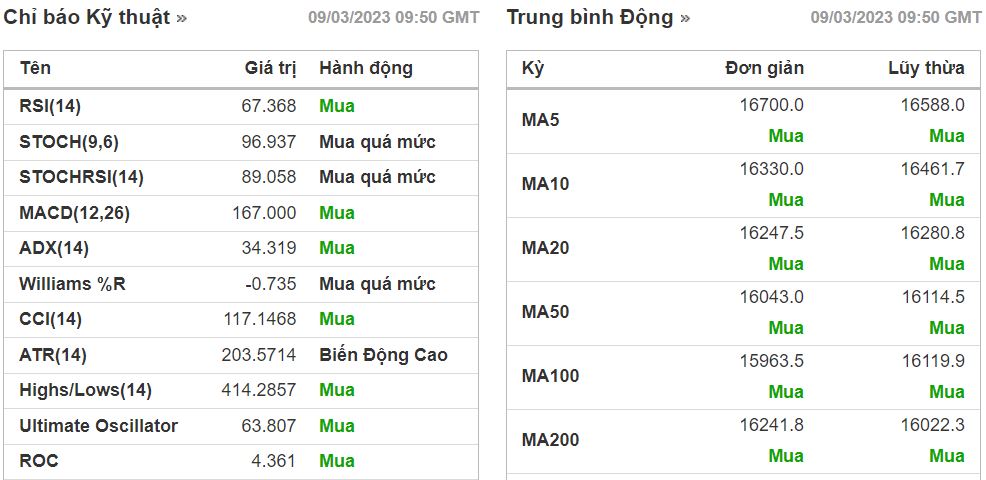Click MA200 exponential value 16022.3
The image size is (986, 480).
click(933, 425)
